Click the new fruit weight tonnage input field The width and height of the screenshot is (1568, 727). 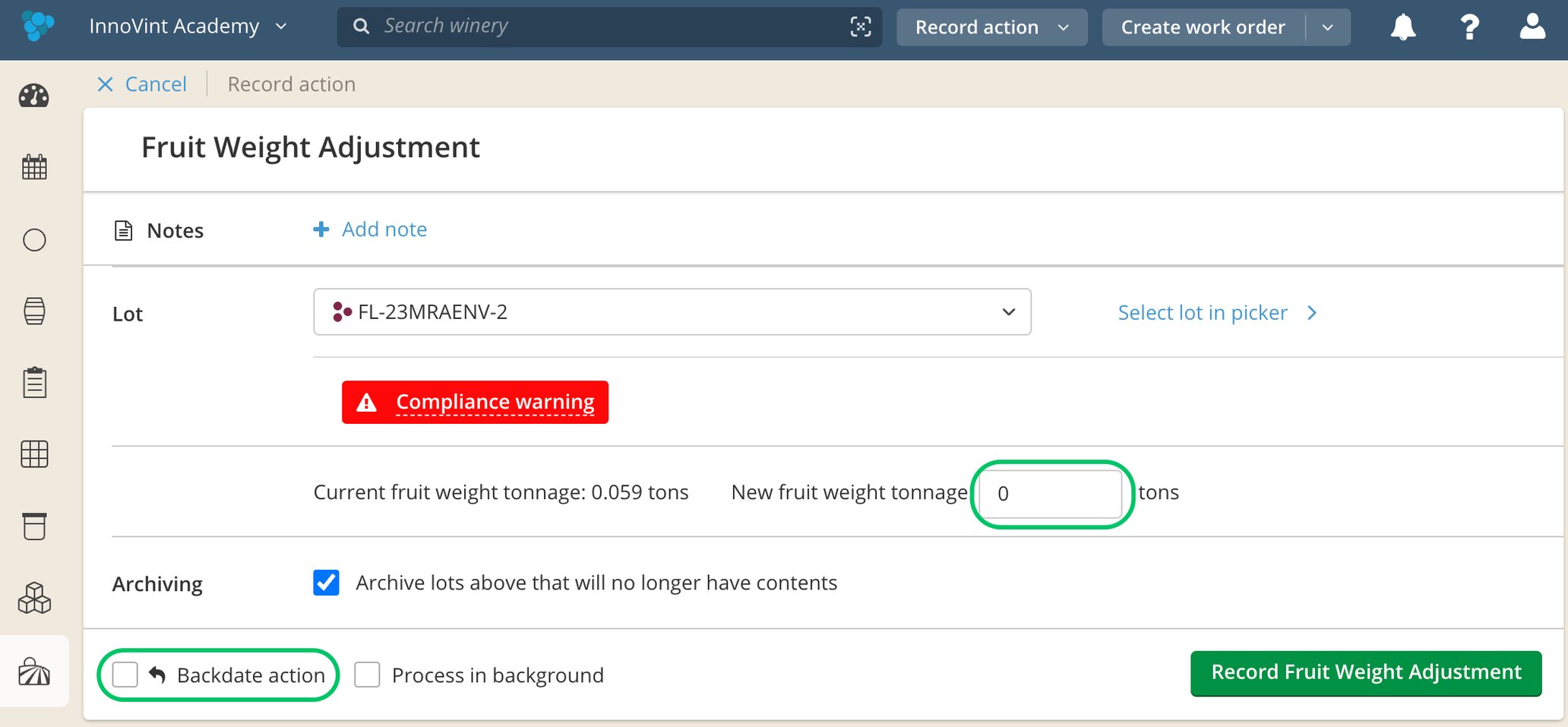click(x=1051, y=494)
